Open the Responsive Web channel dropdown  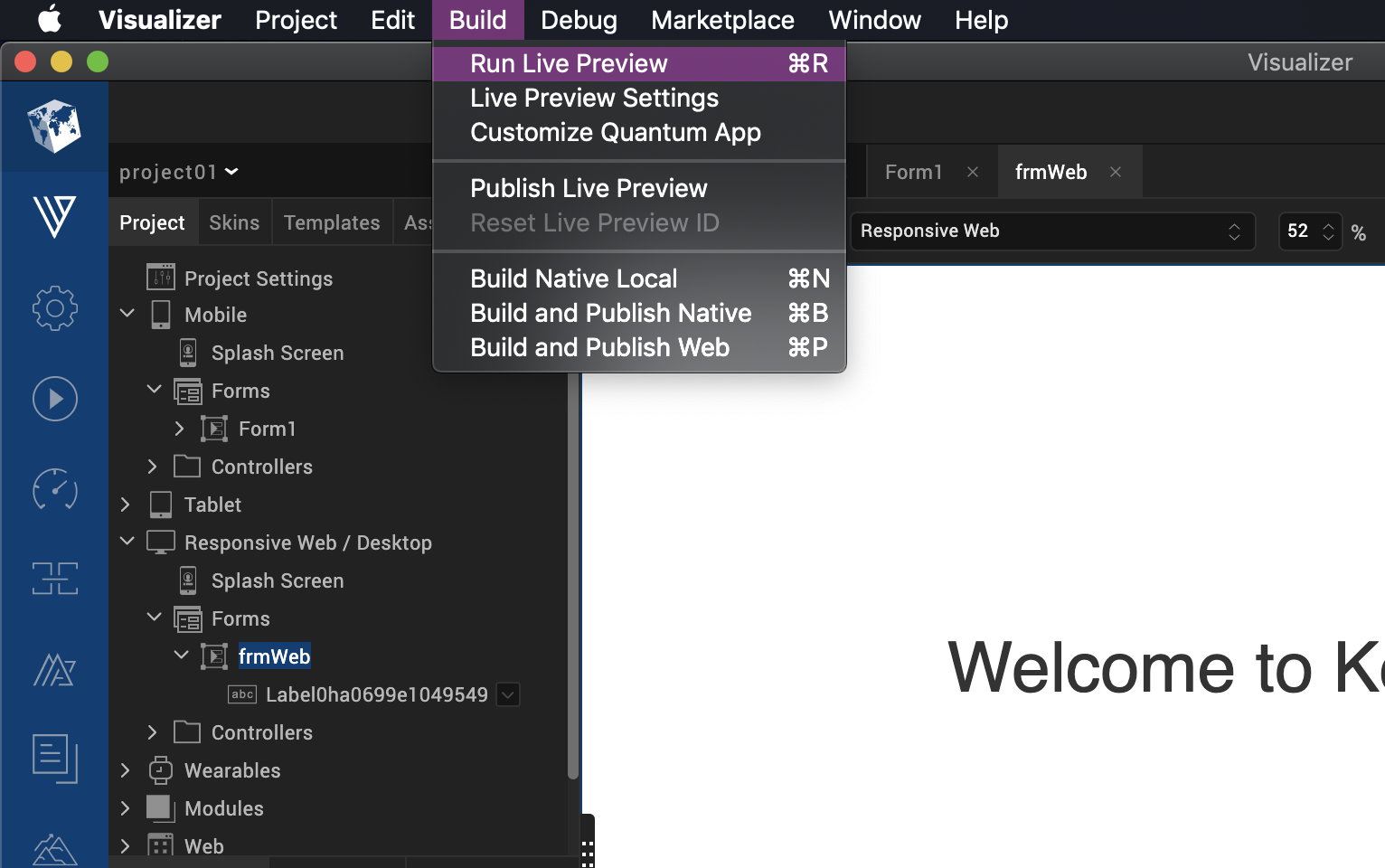(1052, 231)
